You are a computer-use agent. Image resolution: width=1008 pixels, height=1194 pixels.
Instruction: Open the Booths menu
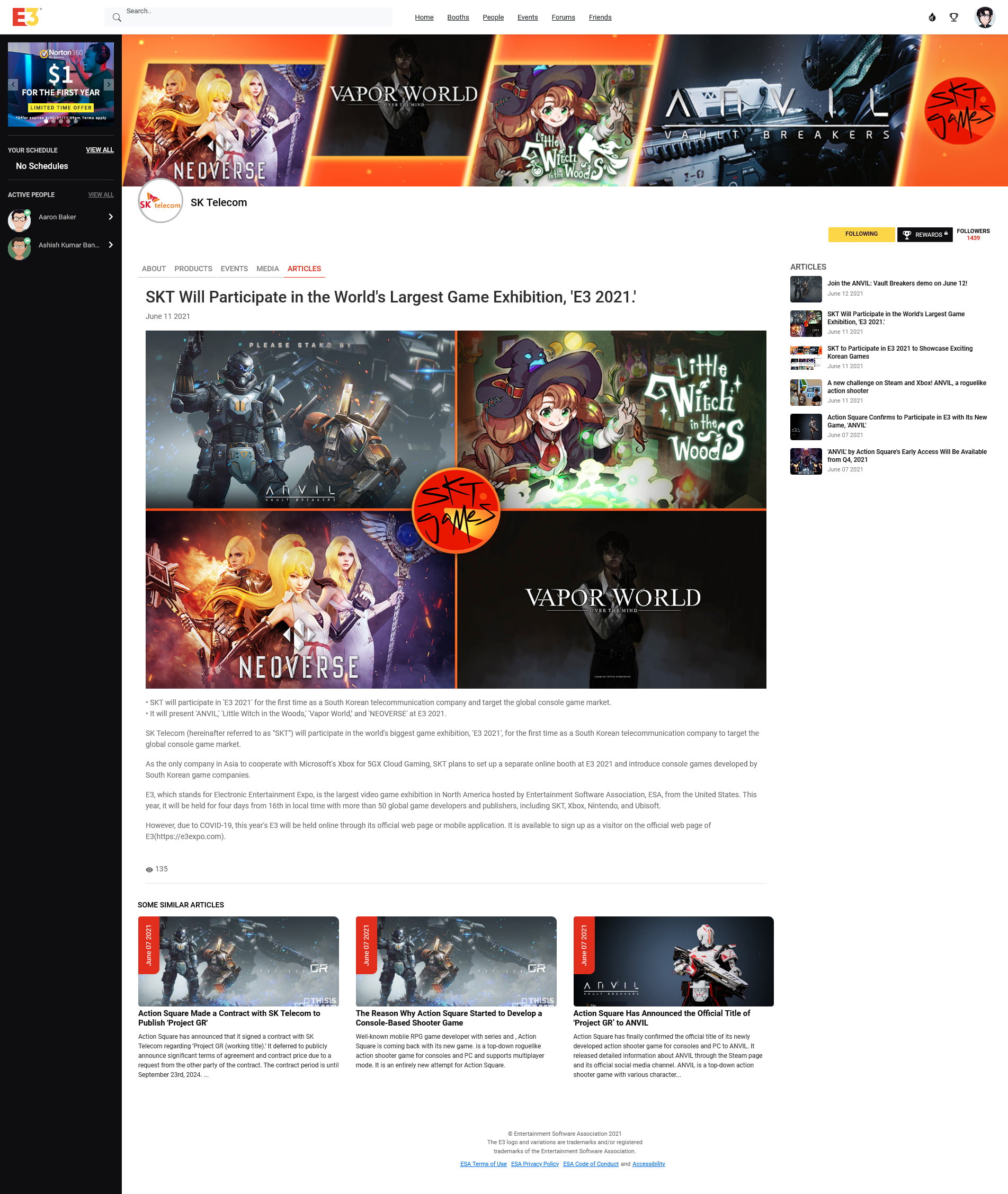point(458,17)
